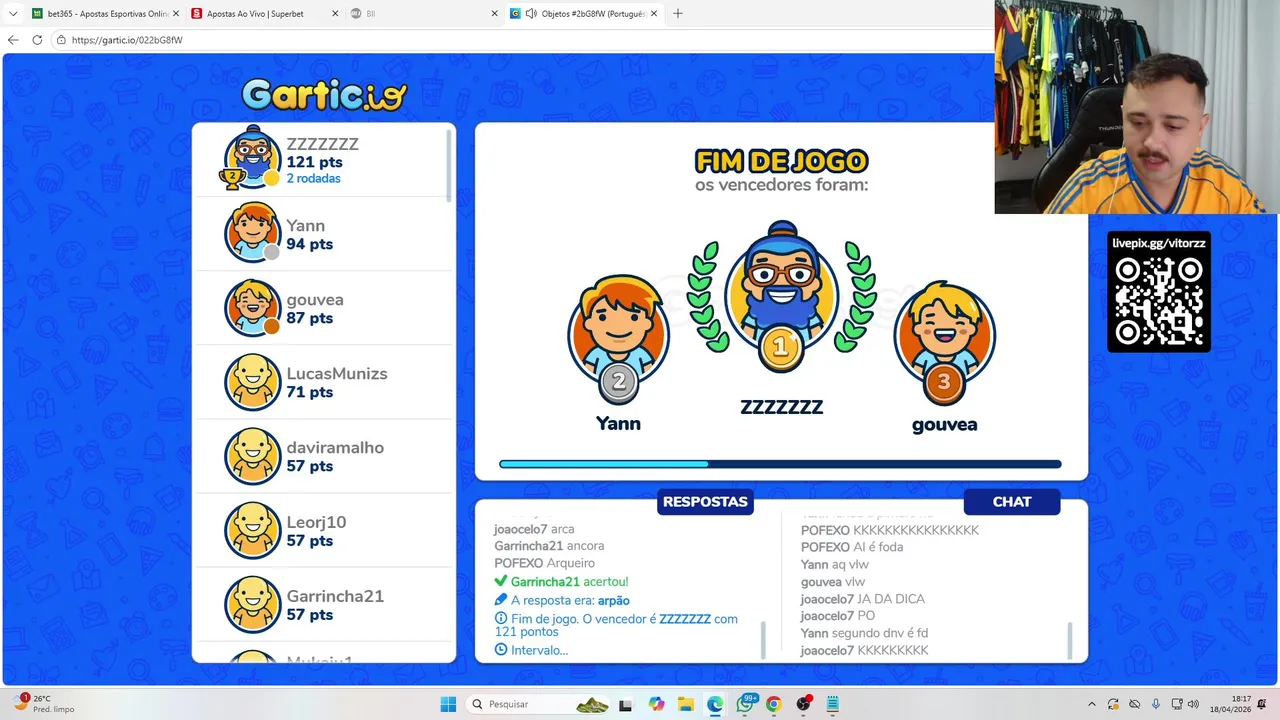Open Notepad from the taskbar
This screenshot has height=720, width=1280.
coord(832,704)
